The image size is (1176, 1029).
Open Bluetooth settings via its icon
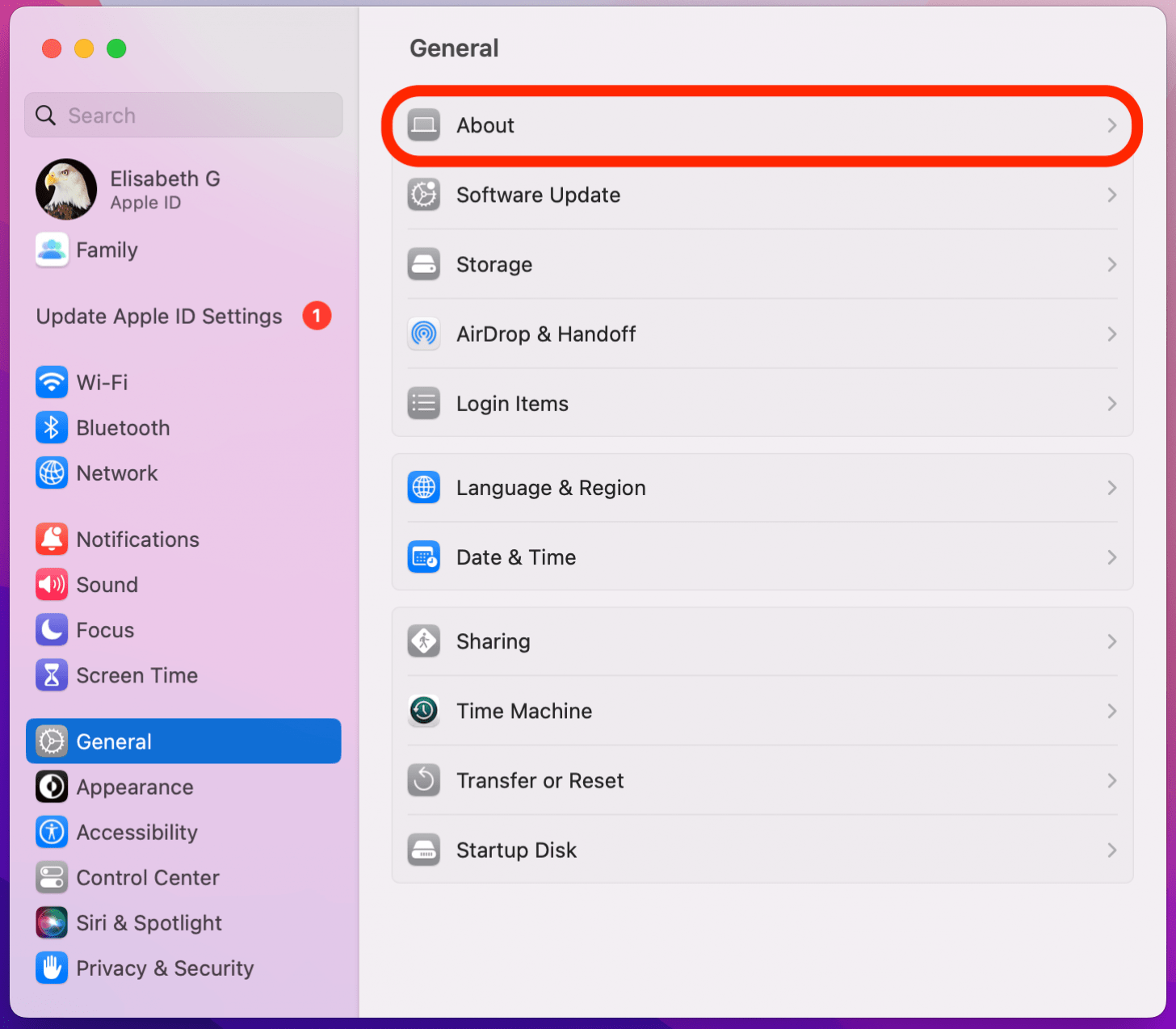51,427
